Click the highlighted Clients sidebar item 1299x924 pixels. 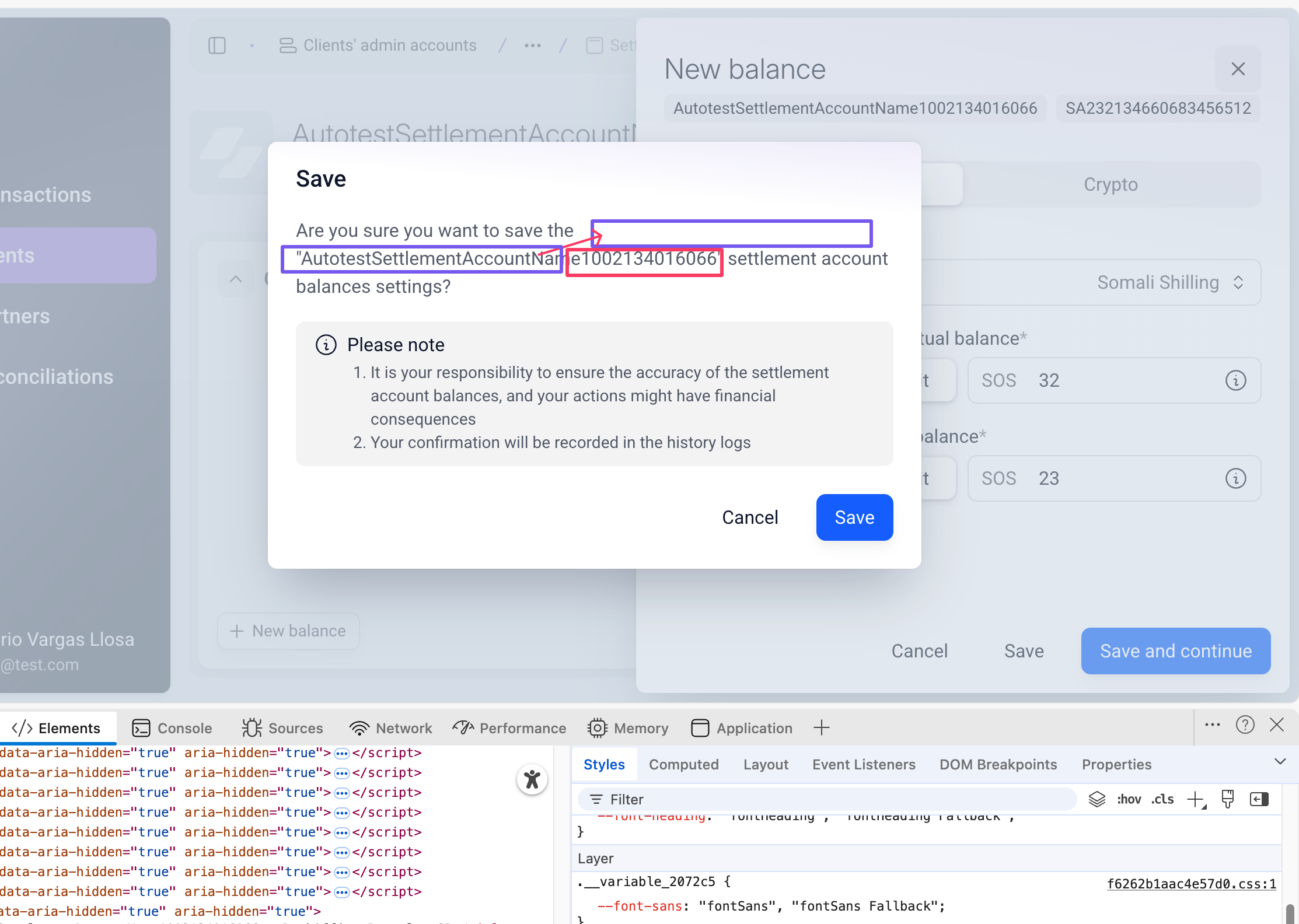pyautogui.click(x=77, y=256)
